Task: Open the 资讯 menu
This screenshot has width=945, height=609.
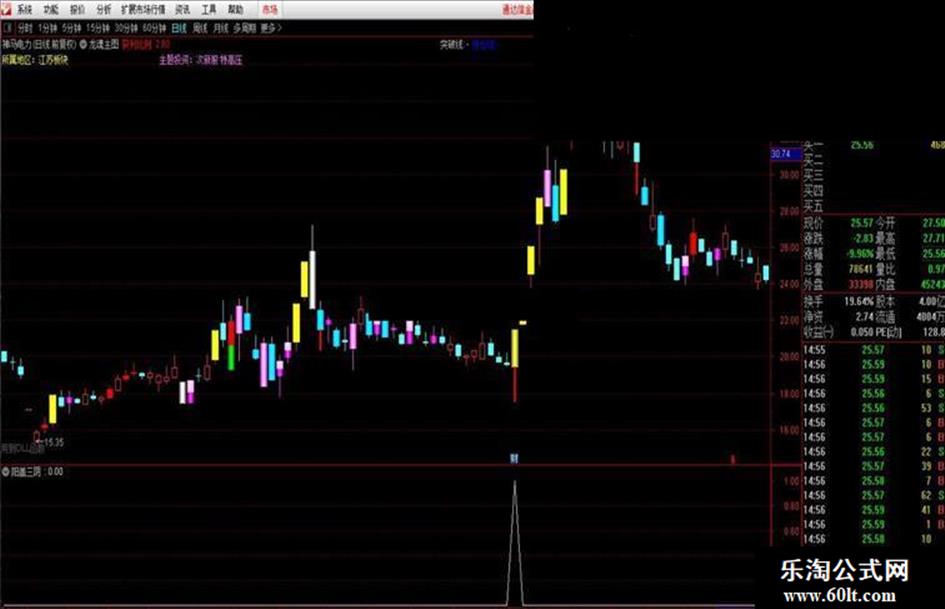Action: pos(183,10)
